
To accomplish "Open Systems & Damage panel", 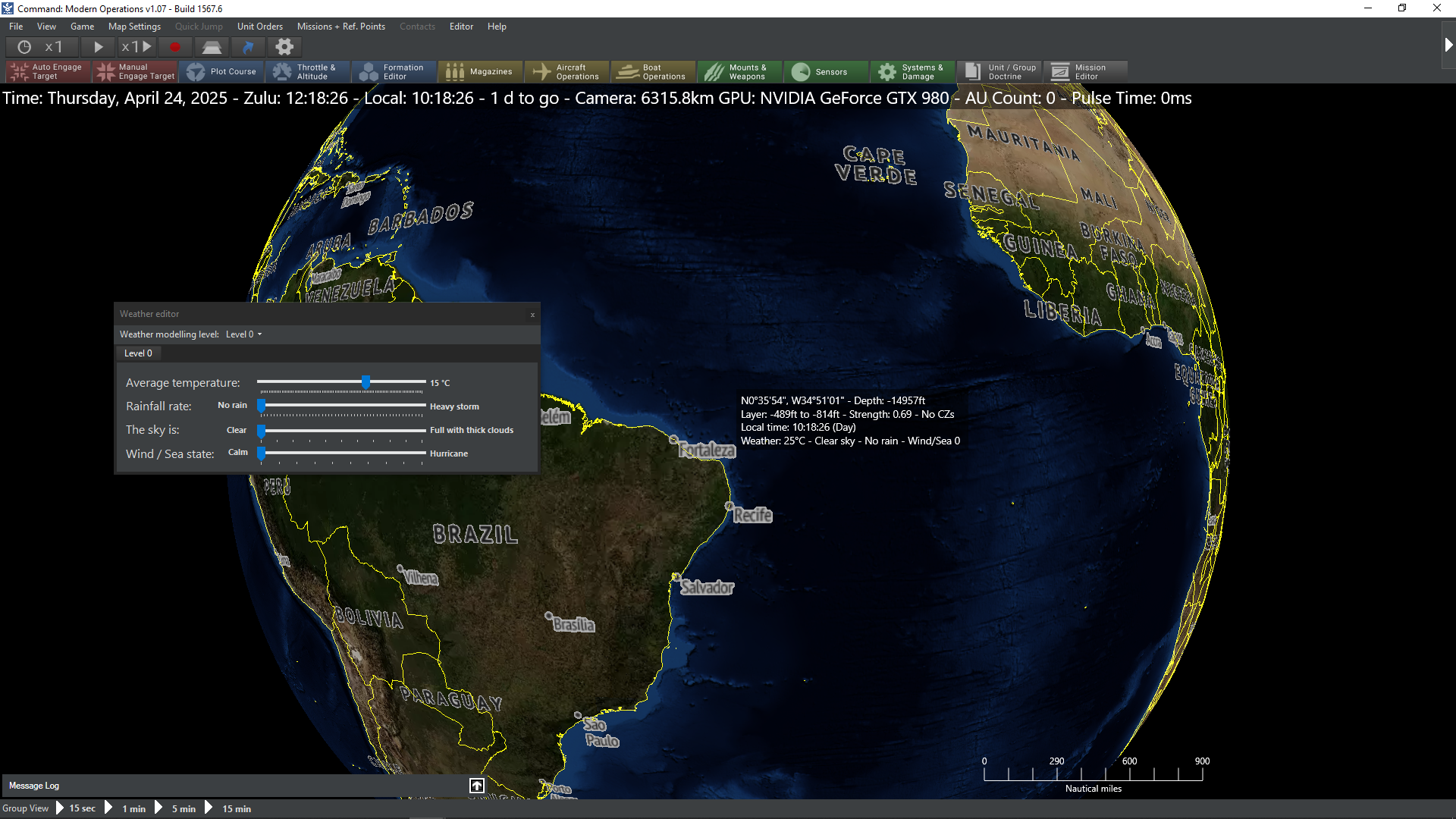I will (912, 71).
